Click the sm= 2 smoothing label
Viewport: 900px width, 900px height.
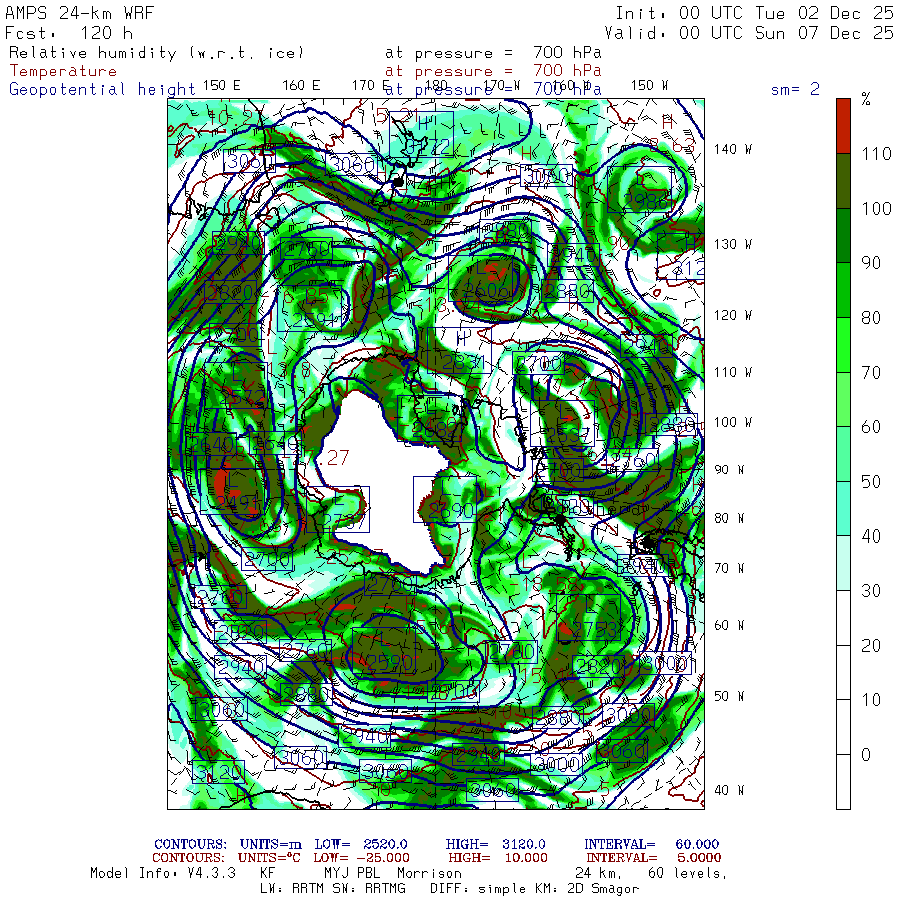(x=795, y=89)
